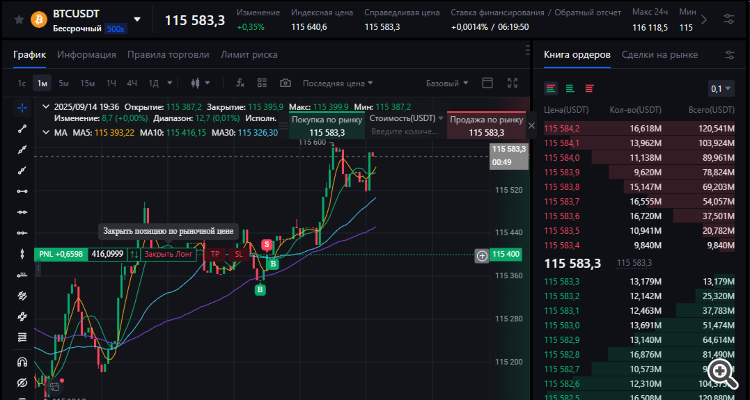Open the candlestick chart type dropdown
The image size is (750, 400).
200,83
